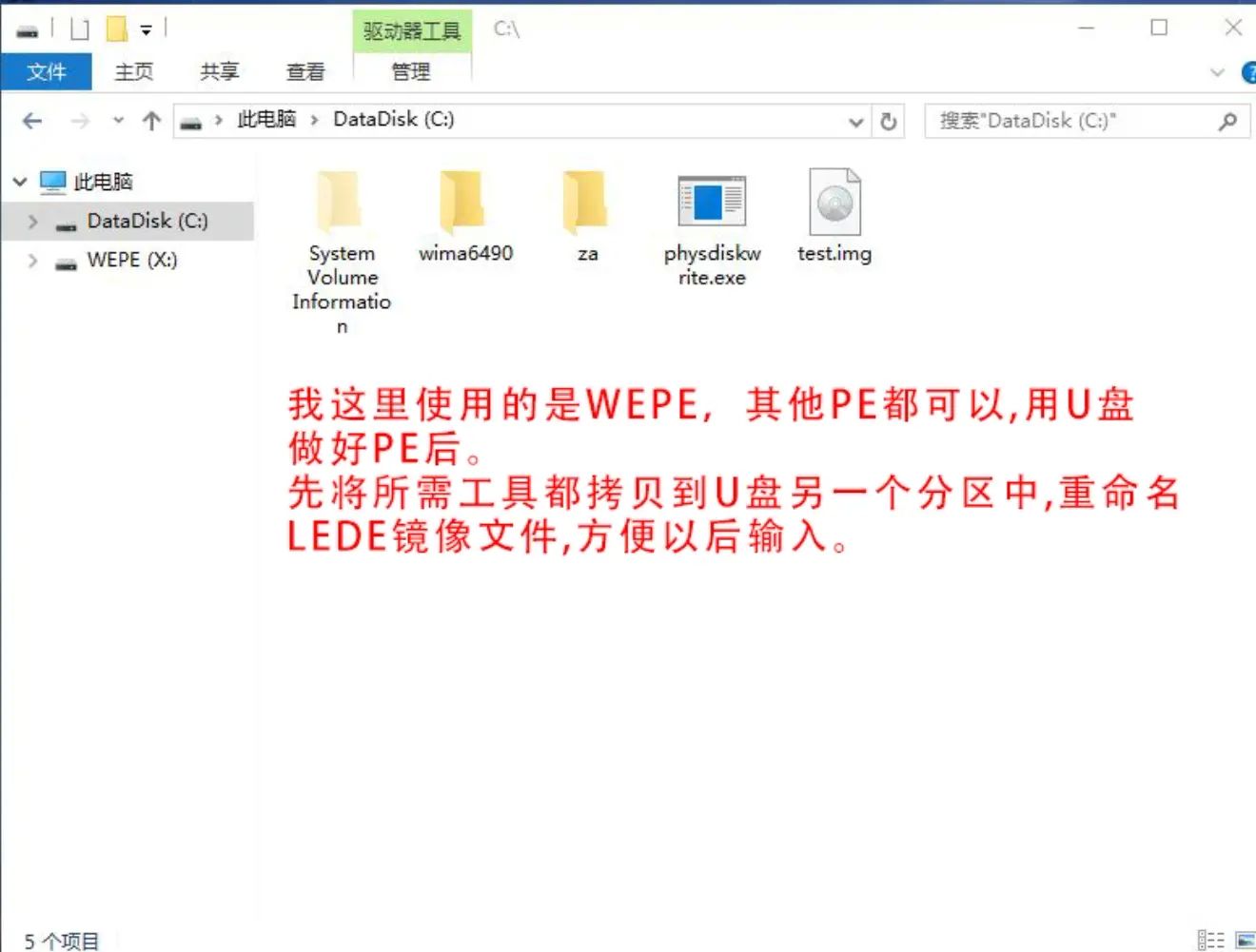Open the address bar dropdown arrow
The height and width of the screenshot is (952, 1256).
point(855,122)
